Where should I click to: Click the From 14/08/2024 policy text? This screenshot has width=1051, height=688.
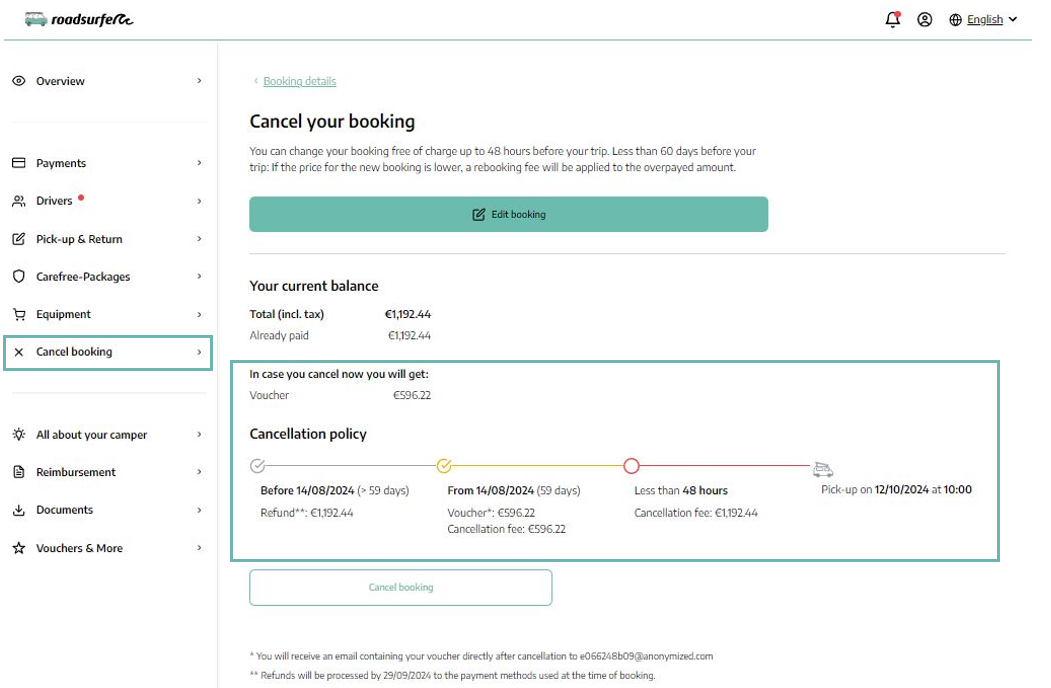pos(514,490)
